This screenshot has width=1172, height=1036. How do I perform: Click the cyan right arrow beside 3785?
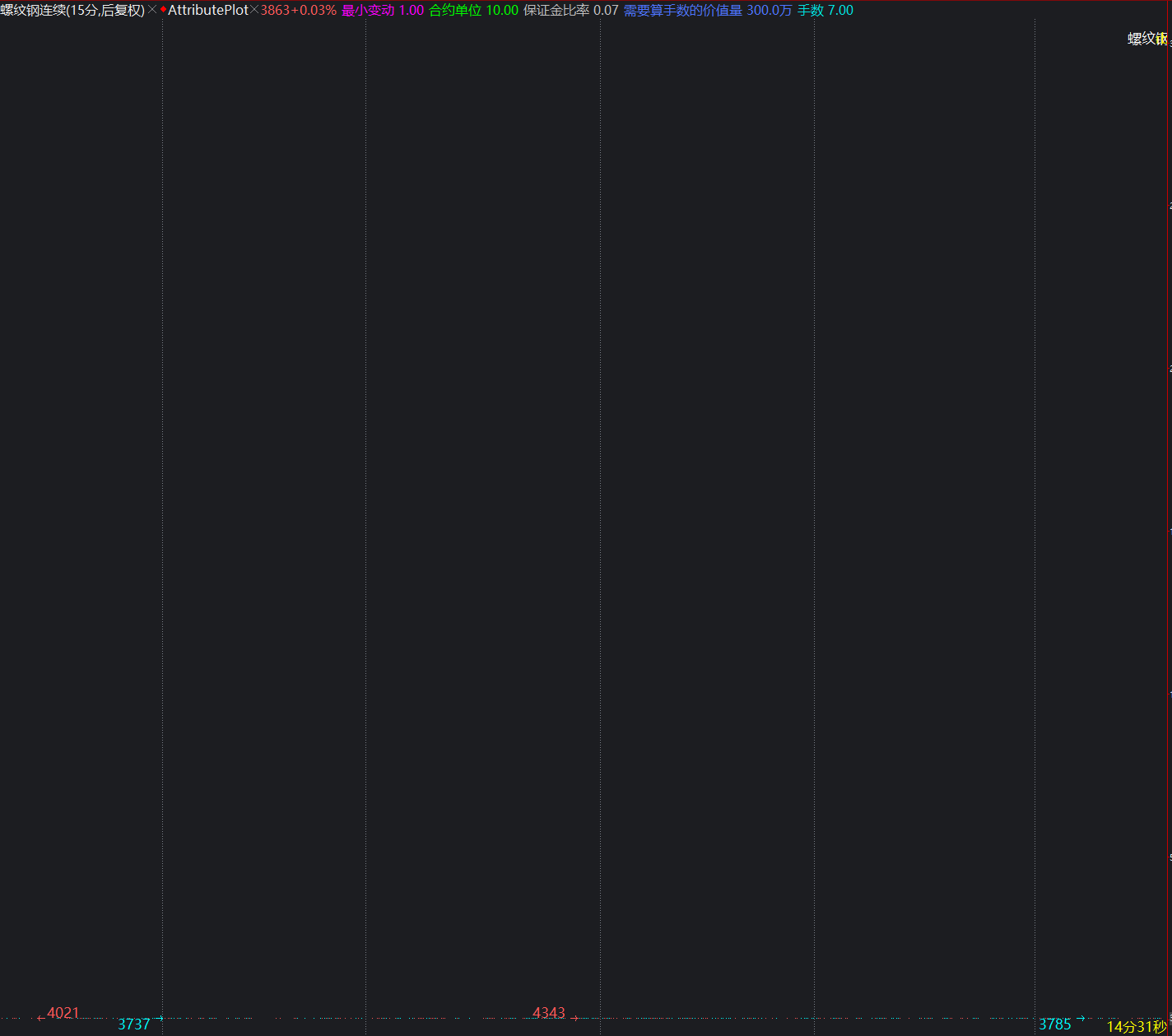coord(1081,1019)
